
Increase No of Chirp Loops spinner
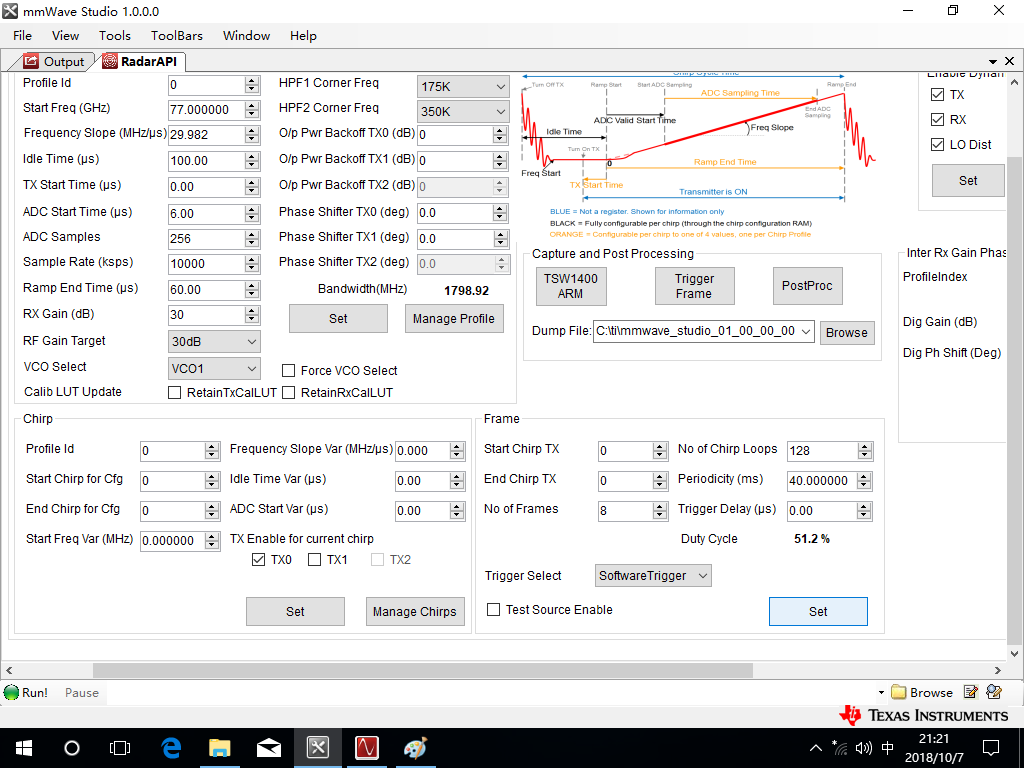tap(865, 447)
